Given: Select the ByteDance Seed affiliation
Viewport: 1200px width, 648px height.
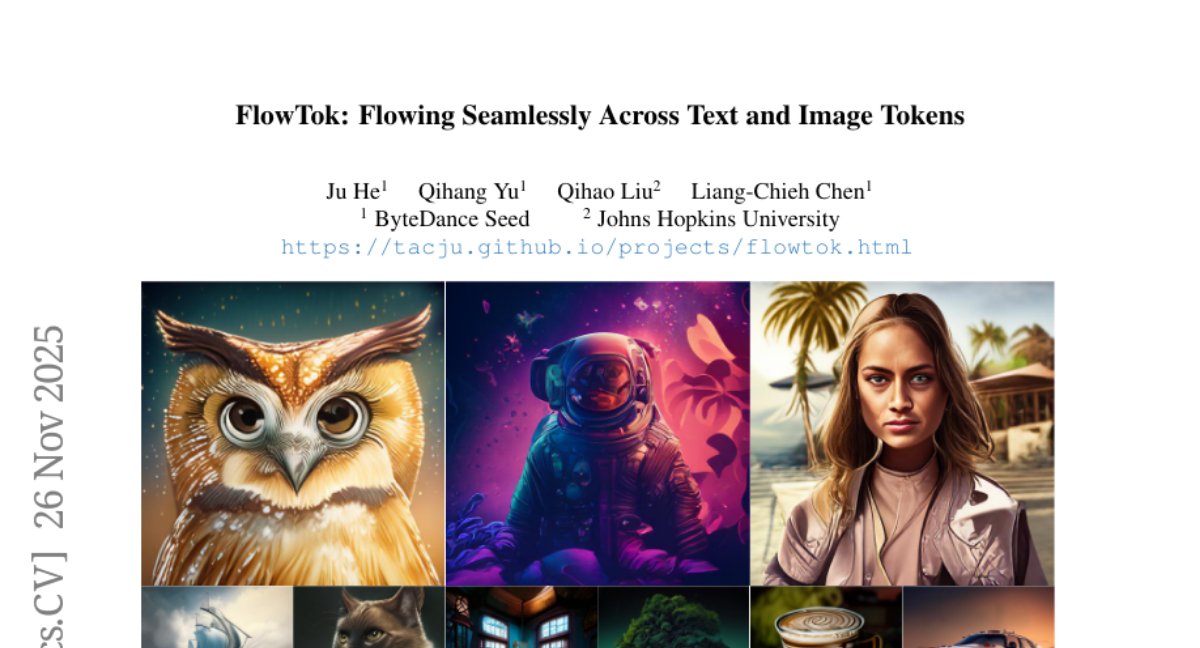Looking at the screenshot, I should point(445,219).
